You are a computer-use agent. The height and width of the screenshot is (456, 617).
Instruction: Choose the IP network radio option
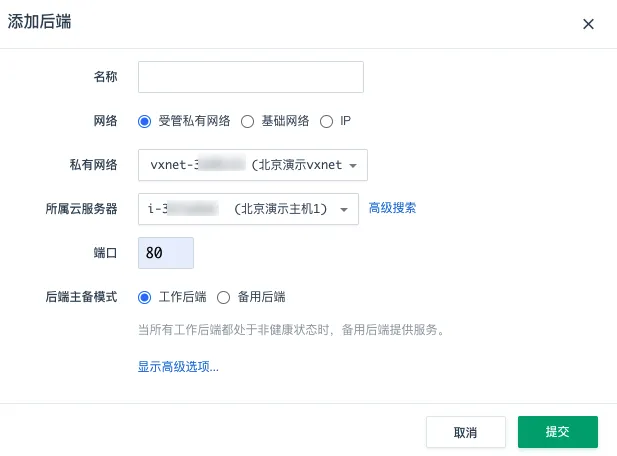(x=326, y=121)
